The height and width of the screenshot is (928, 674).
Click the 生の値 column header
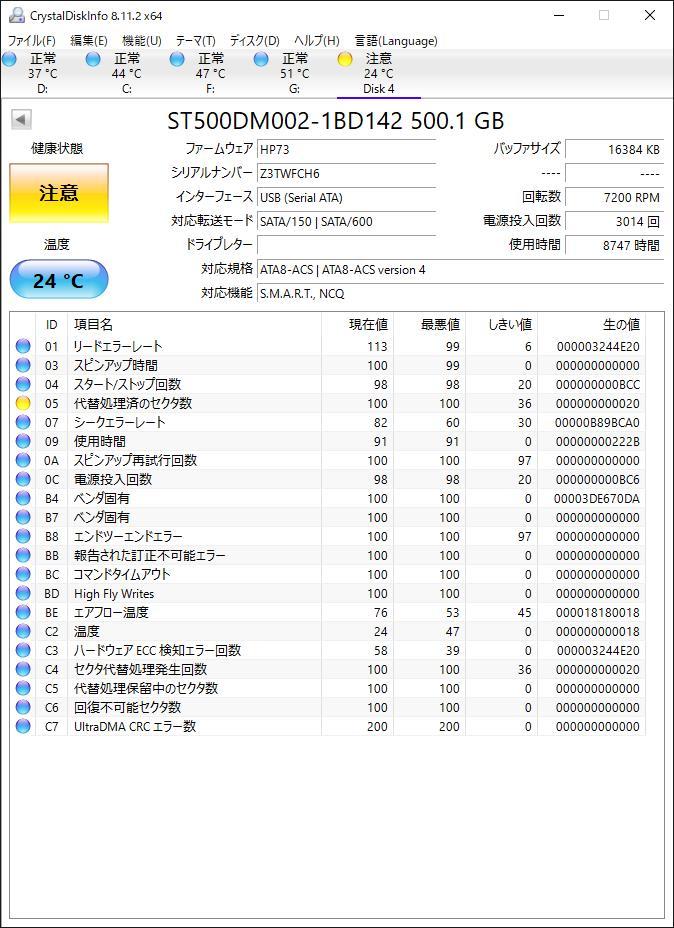pyautogui.click(x=592, y=324)
